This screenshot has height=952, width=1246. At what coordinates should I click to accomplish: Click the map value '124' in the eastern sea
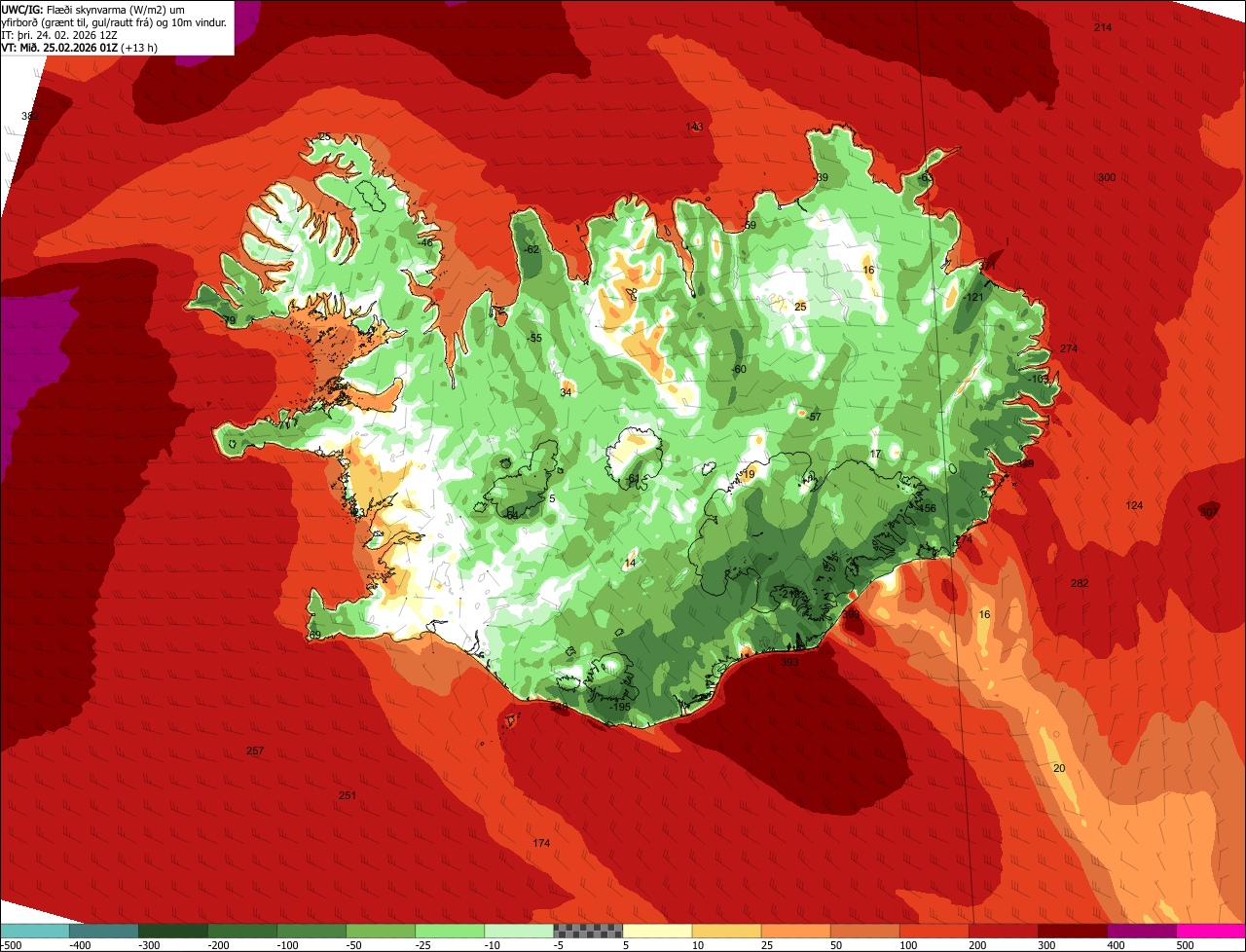click(x=1134, y=505)
